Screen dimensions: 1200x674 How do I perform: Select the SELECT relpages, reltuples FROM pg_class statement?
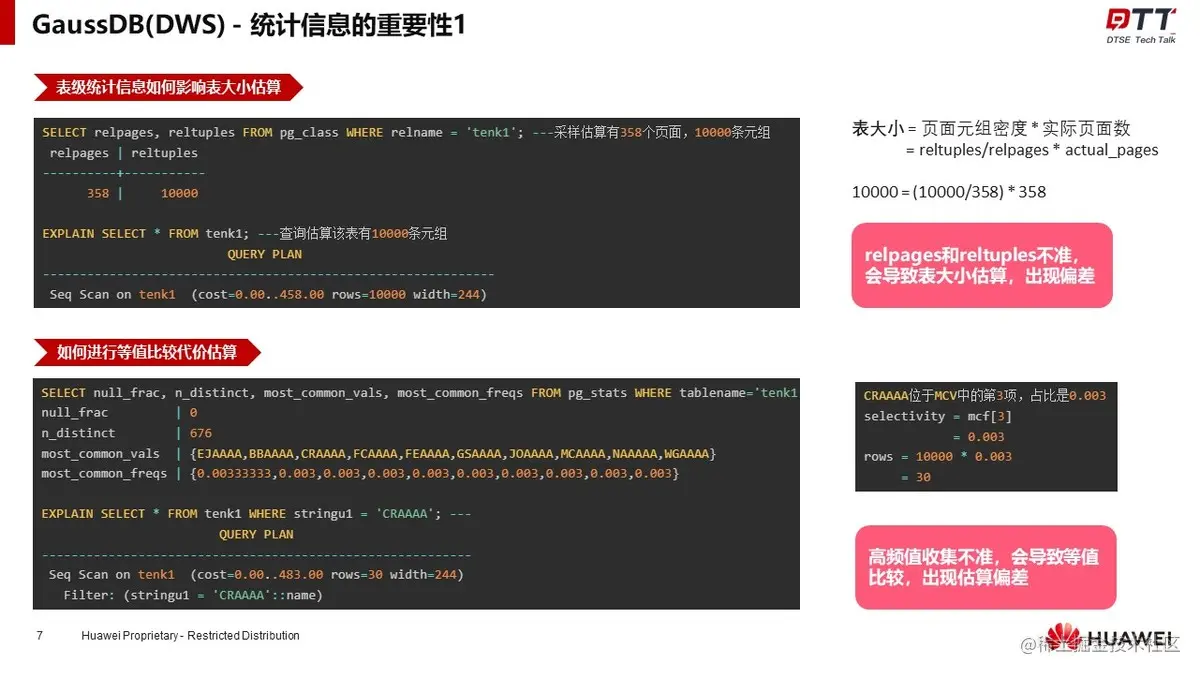point(283,132)
